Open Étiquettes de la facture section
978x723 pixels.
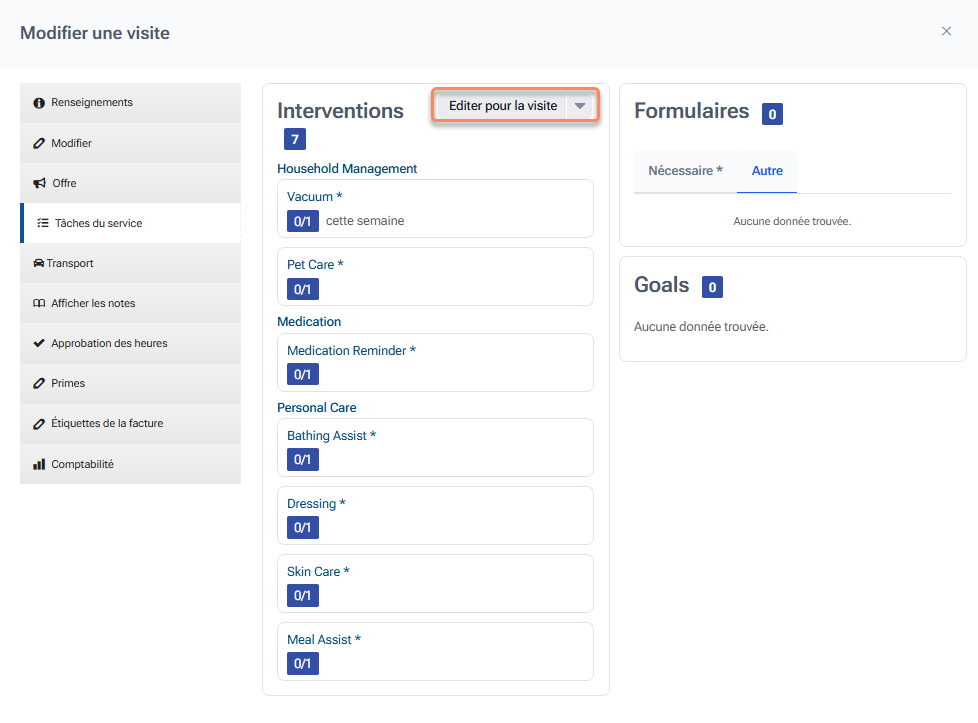click(107, 423)
